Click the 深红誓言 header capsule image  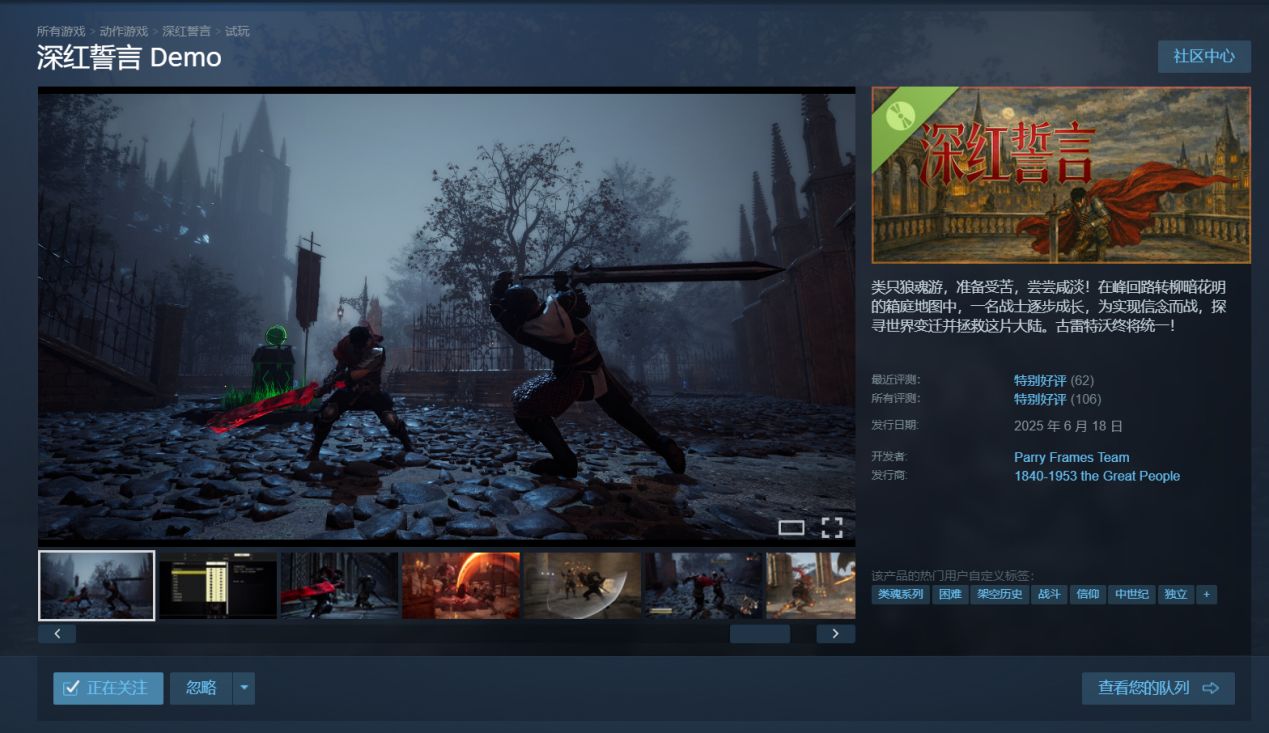tap(1061, 175)
